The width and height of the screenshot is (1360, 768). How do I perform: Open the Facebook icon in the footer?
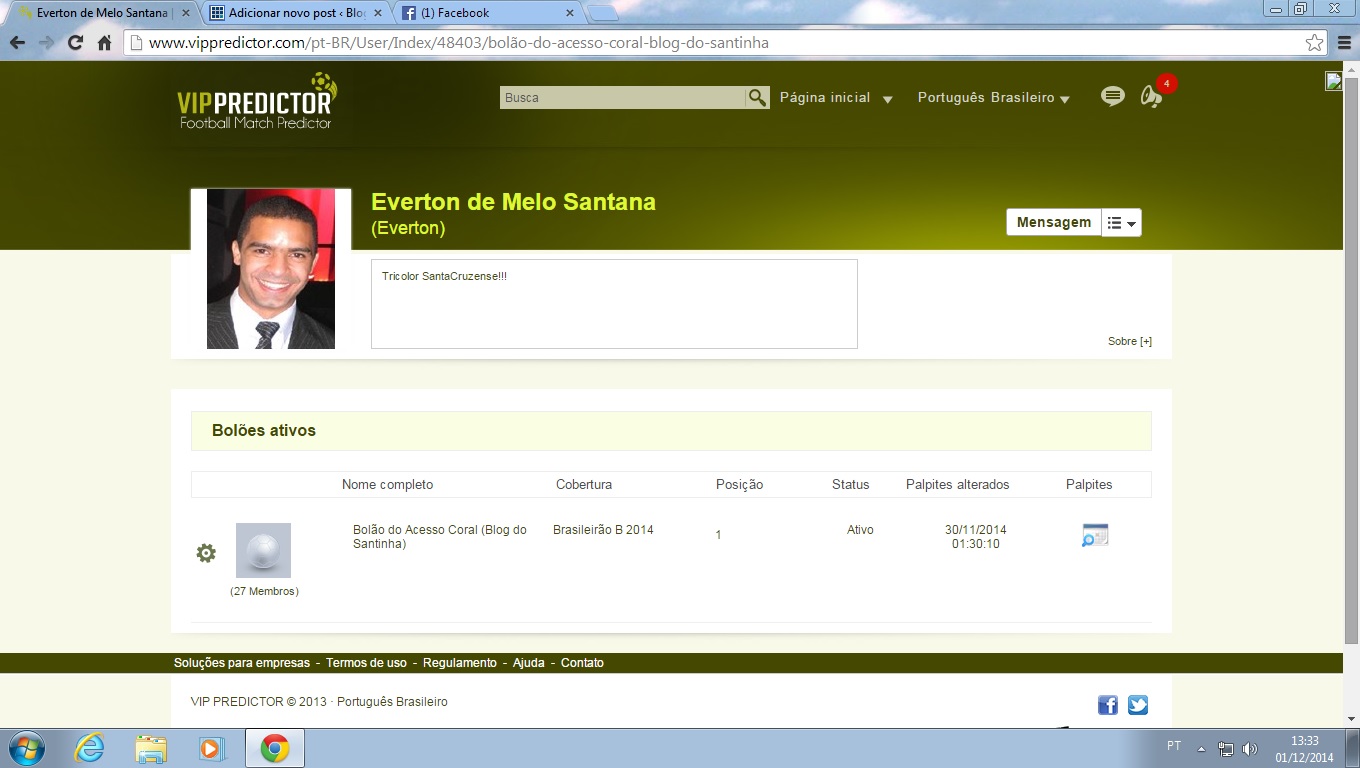tap(1108, 705)
